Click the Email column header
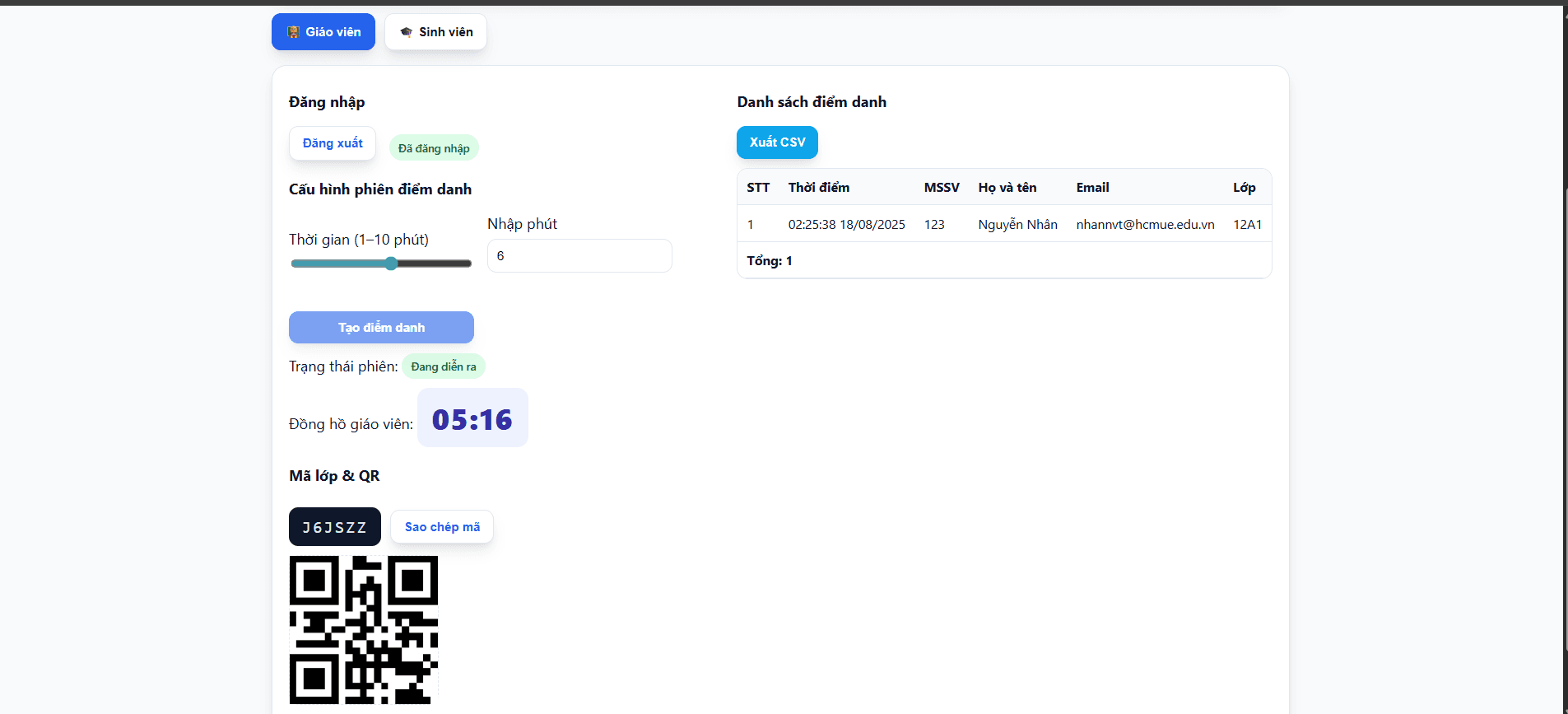 coord(1092,188)
